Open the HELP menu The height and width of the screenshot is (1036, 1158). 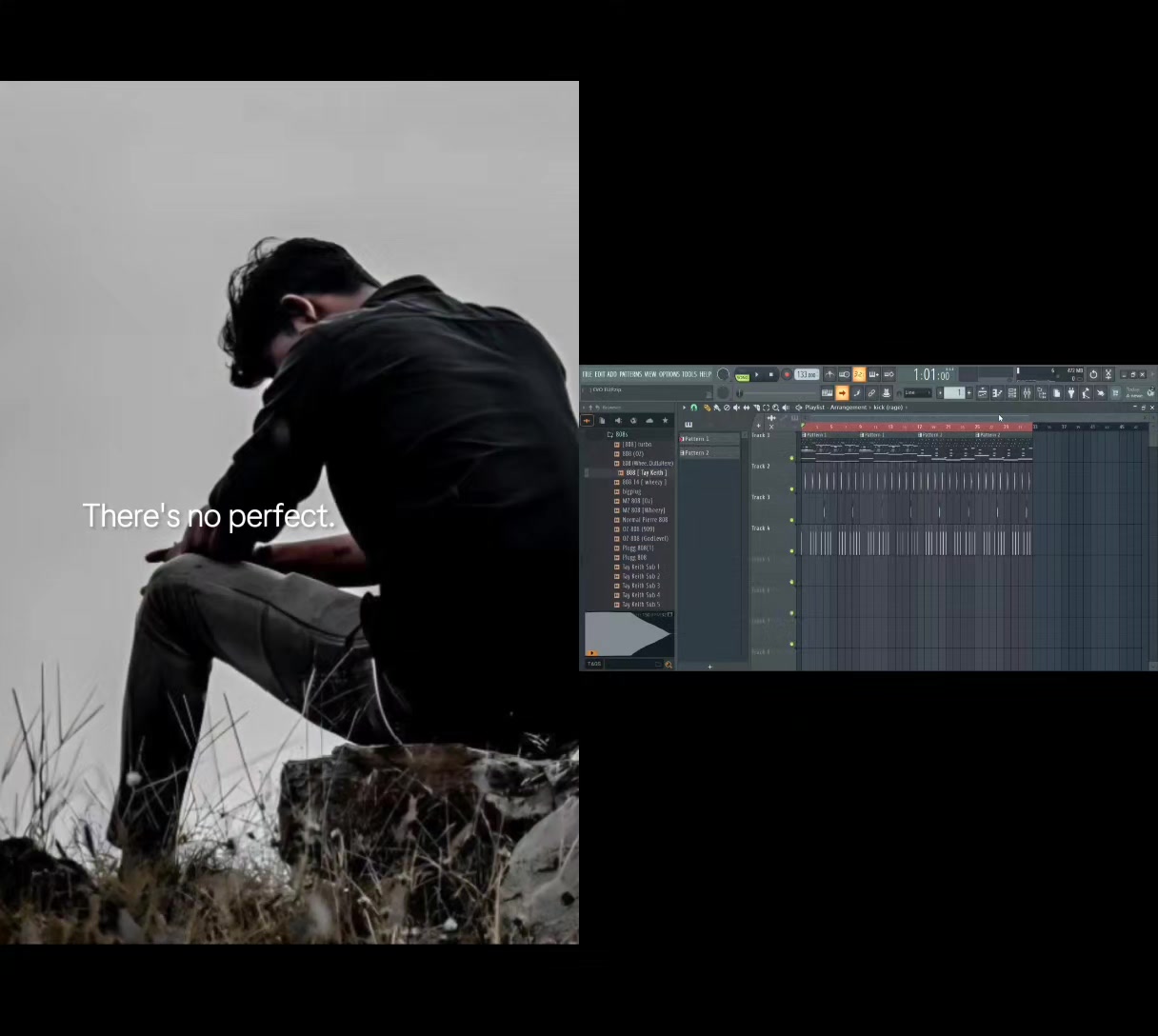pyautogui.click(x=706, y=374)
